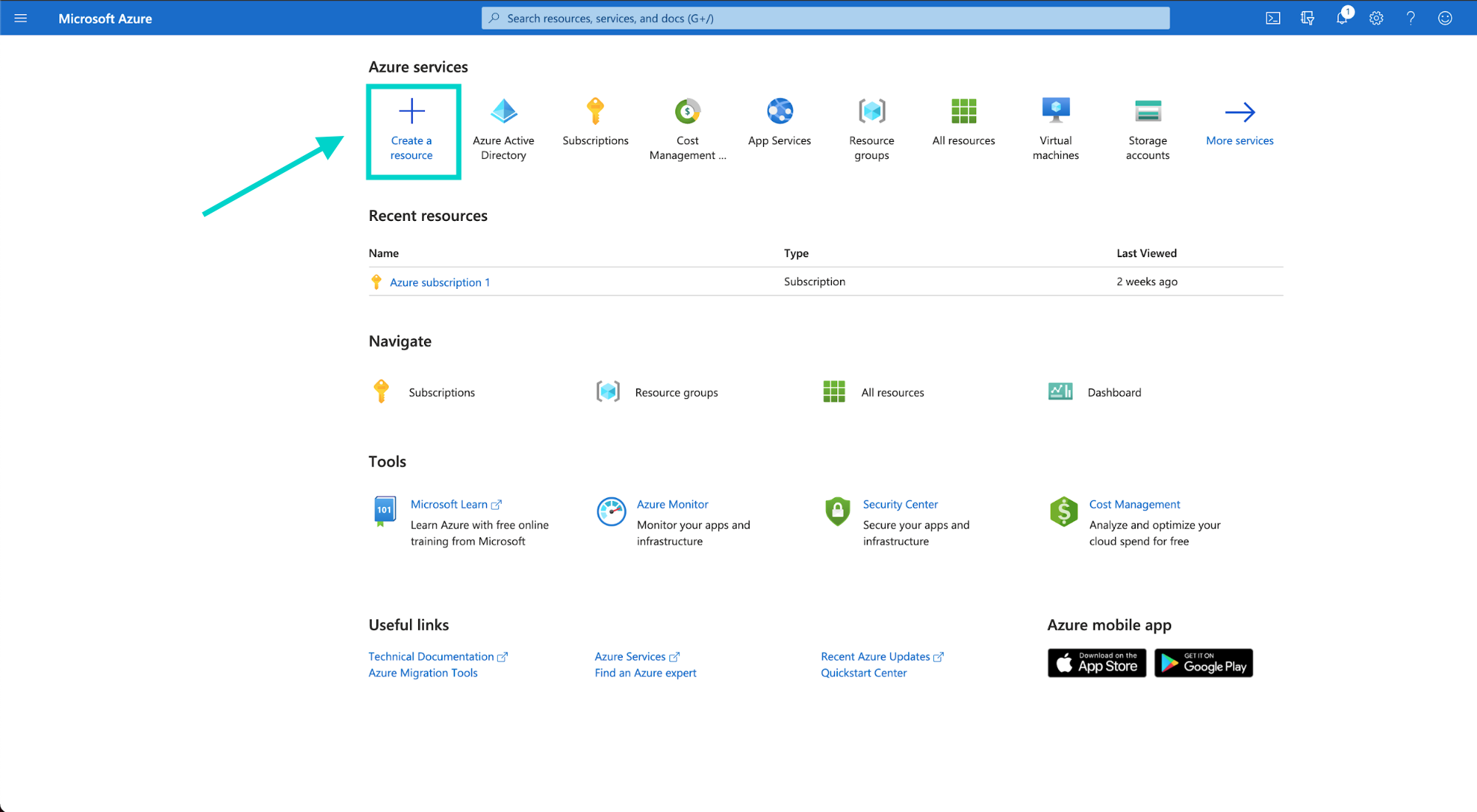Open the help question mark icon

click(x=1411, y=18)
